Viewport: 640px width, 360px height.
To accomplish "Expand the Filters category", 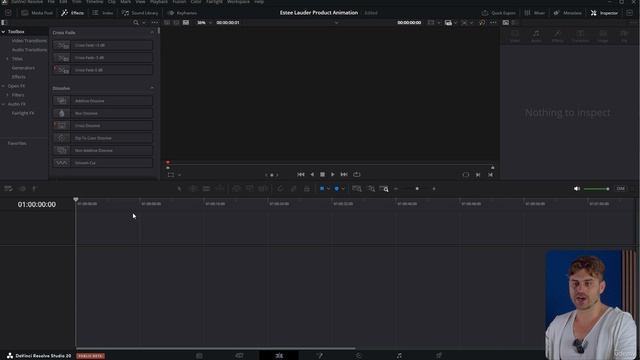I will (x=7, y=95).
